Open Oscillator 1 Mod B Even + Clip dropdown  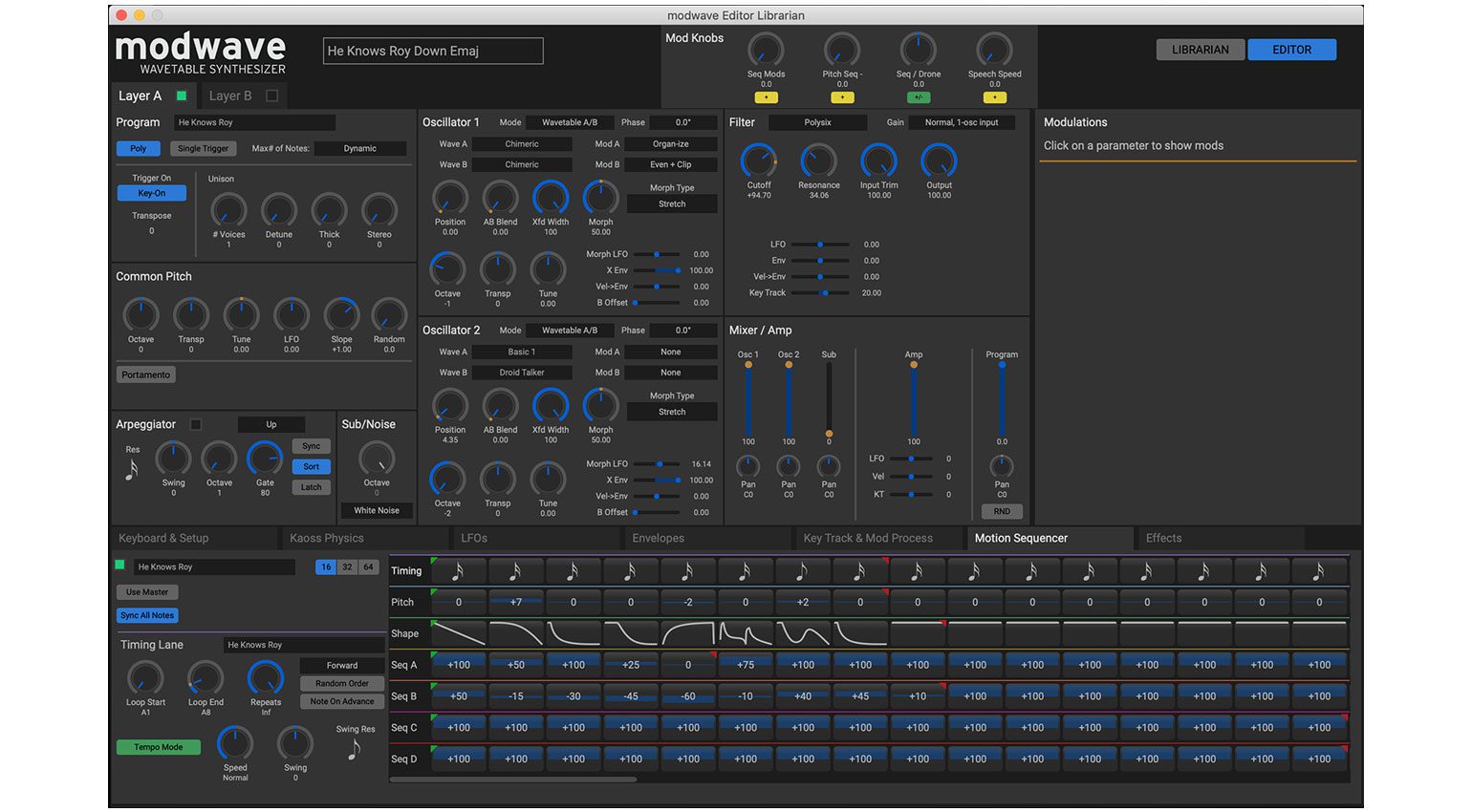[671, 164]
